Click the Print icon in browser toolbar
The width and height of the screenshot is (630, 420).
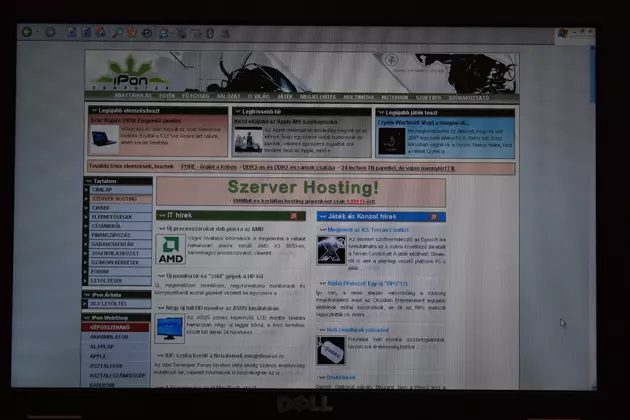point(182,33)
